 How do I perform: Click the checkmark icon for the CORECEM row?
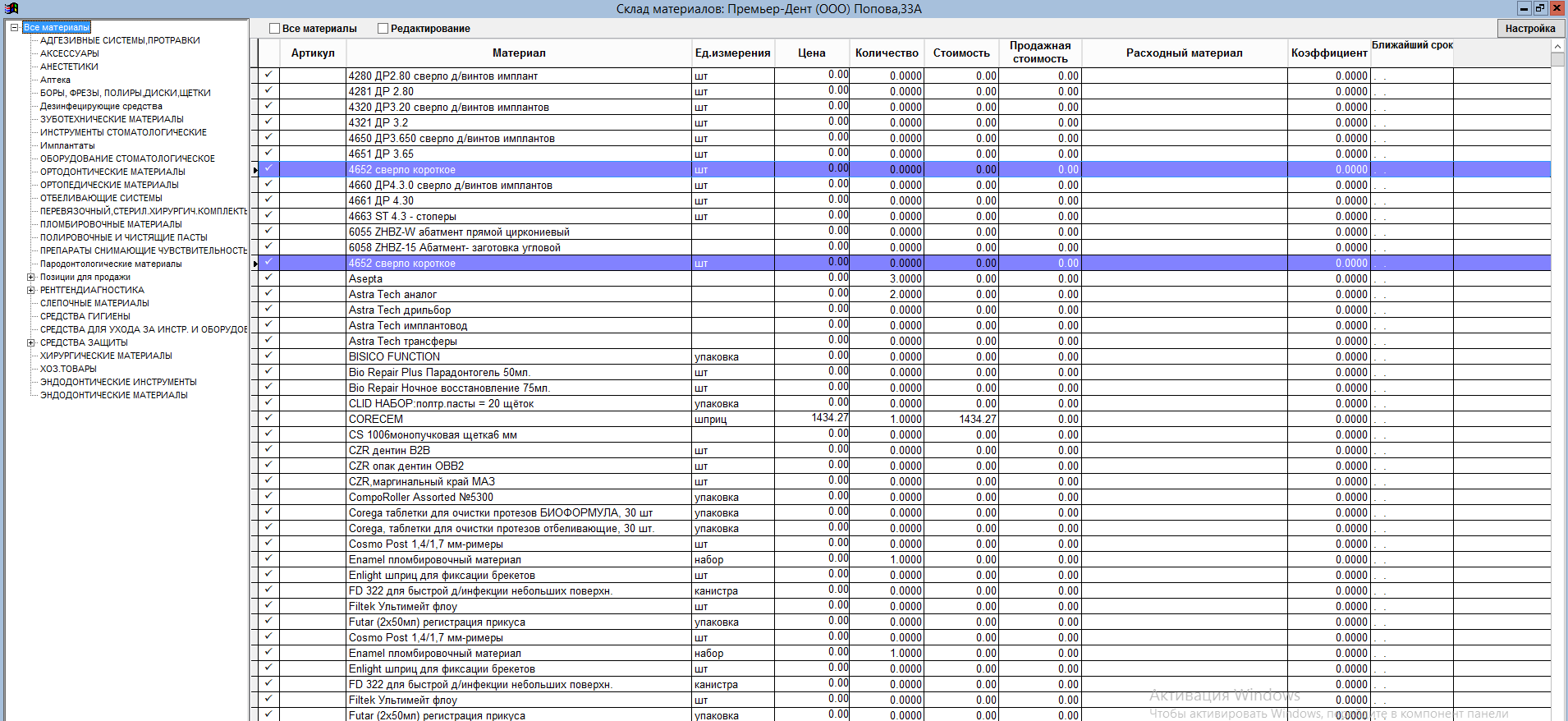point(268,419)
